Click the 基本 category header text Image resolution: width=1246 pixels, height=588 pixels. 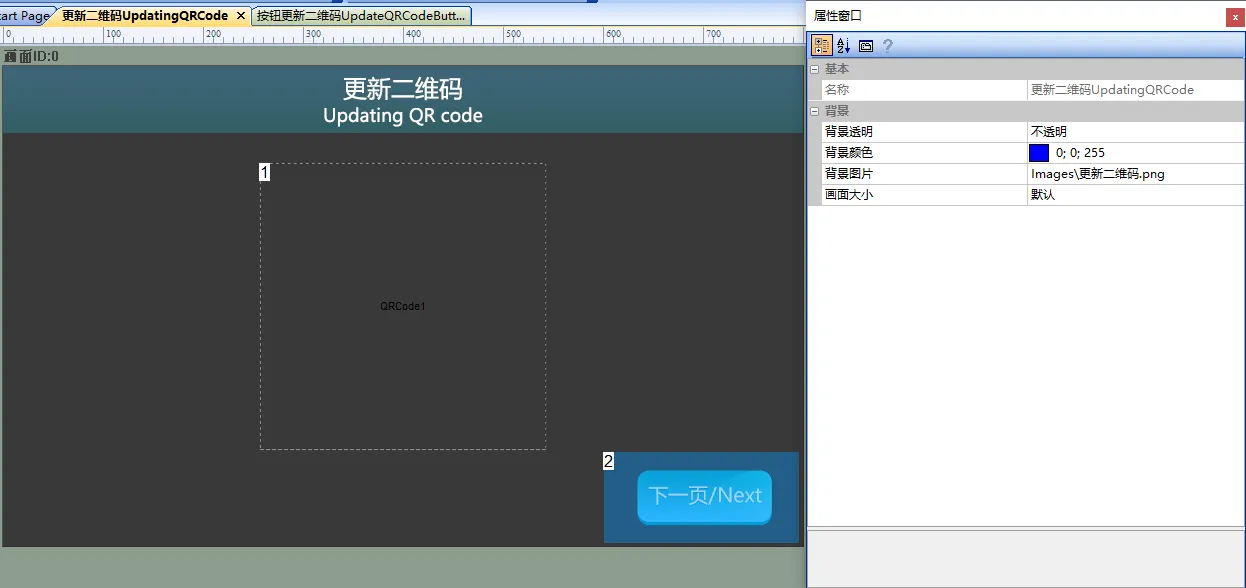pyautogui.click(x=837, y=69)
